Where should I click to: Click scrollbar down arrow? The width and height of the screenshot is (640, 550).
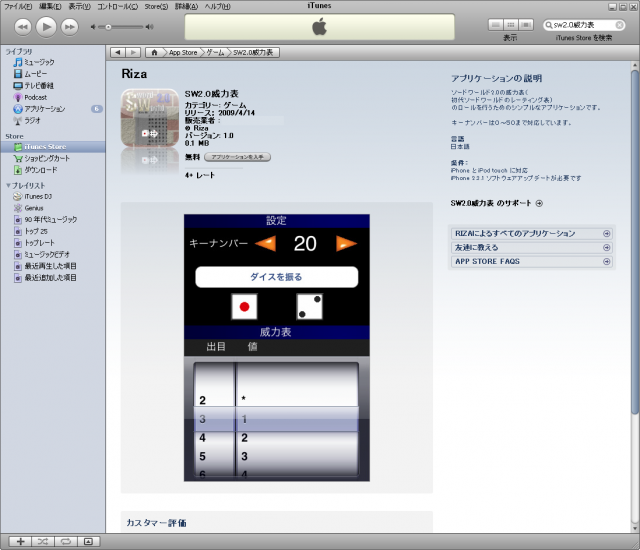(x=634, y=528)
